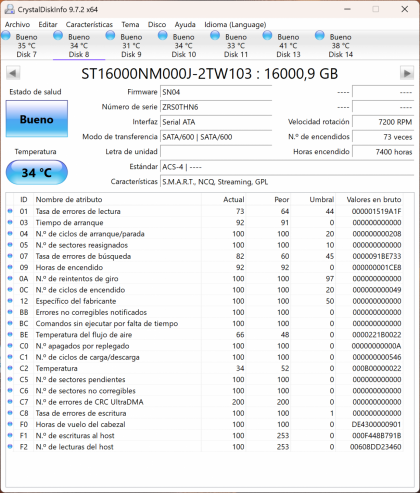This screenshot has width=420, height=493.
Task: Click status dot for sectores reasignados row
Action: pos(10,245)
